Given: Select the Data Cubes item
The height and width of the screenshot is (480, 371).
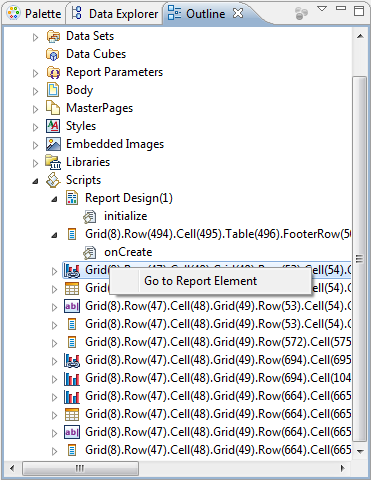Looking at the screenshot, I should (96, 54).
